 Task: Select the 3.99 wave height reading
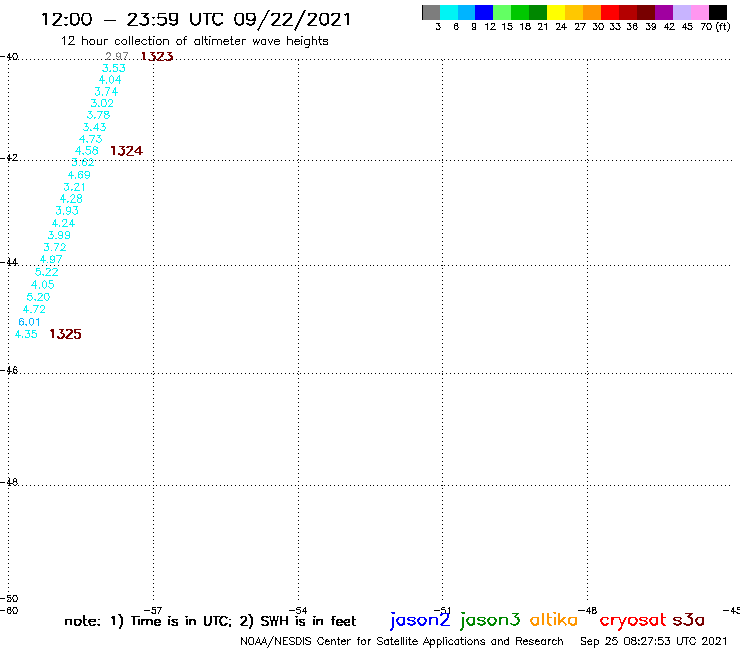(59, 235)
